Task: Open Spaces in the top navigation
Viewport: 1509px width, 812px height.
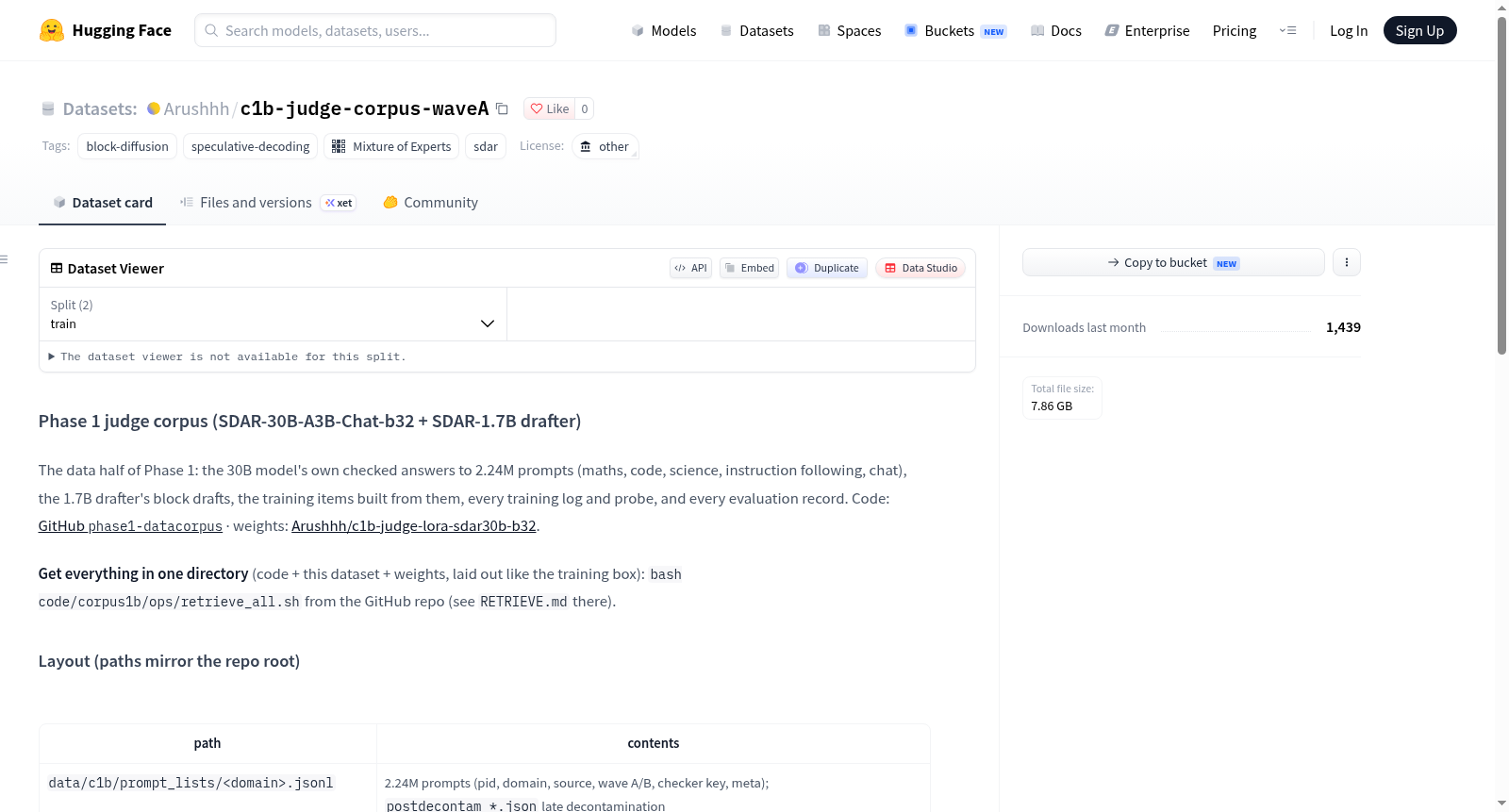Action: [849, 30]
